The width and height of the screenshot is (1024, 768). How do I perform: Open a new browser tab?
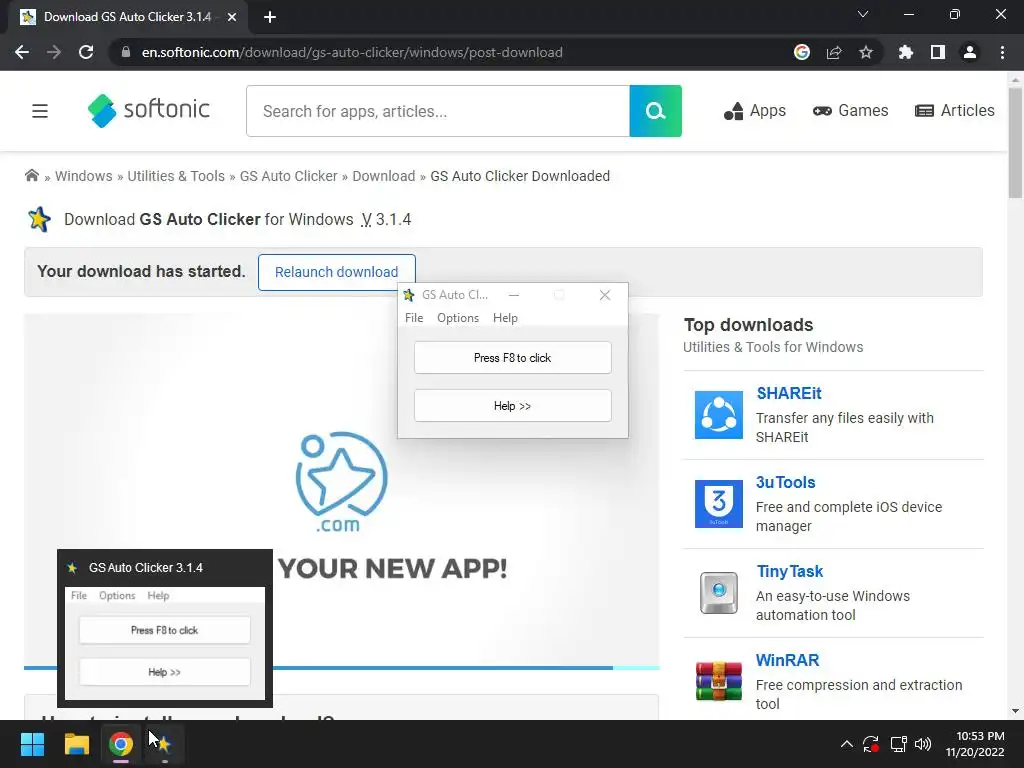pos(270,17)
